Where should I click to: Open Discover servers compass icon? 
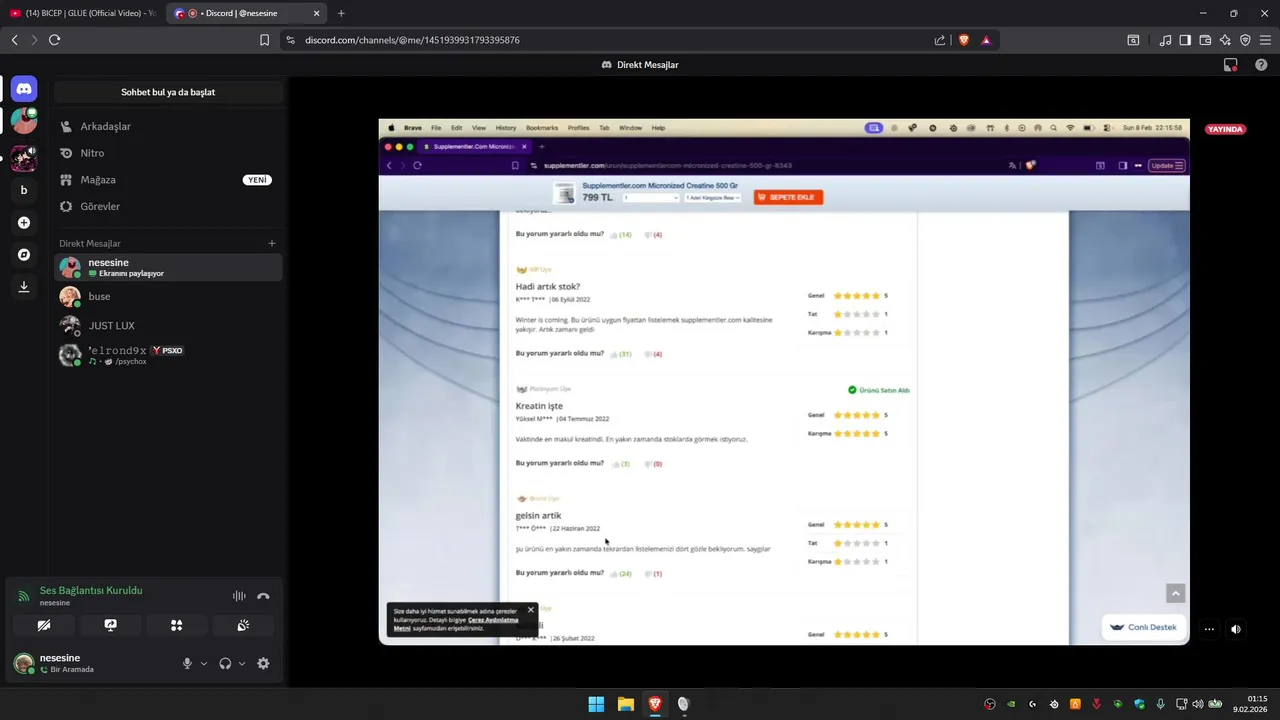[24, 255]
